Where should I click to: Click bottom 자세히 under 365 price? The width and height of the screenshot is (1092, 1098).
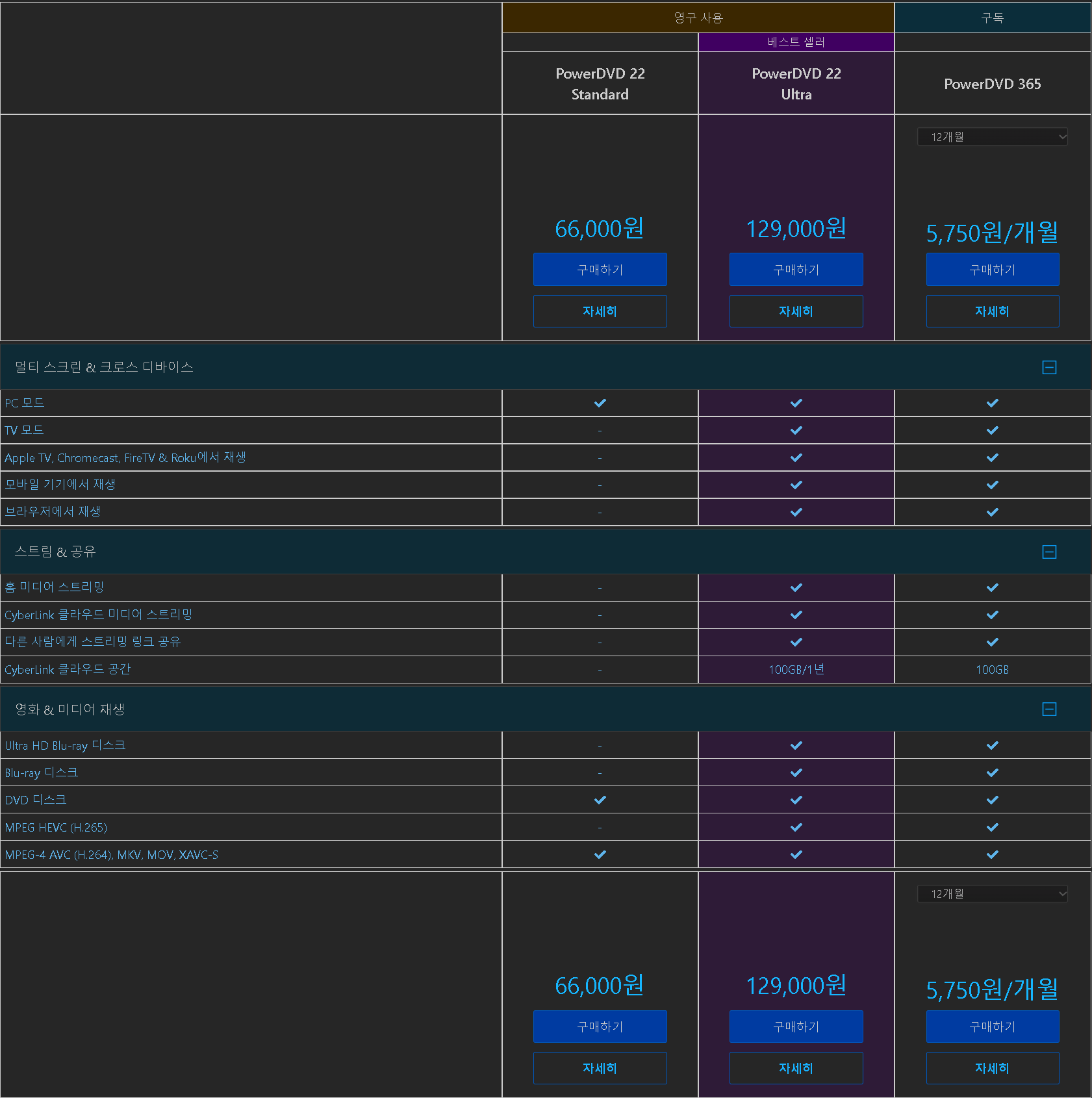[992, 1068]
